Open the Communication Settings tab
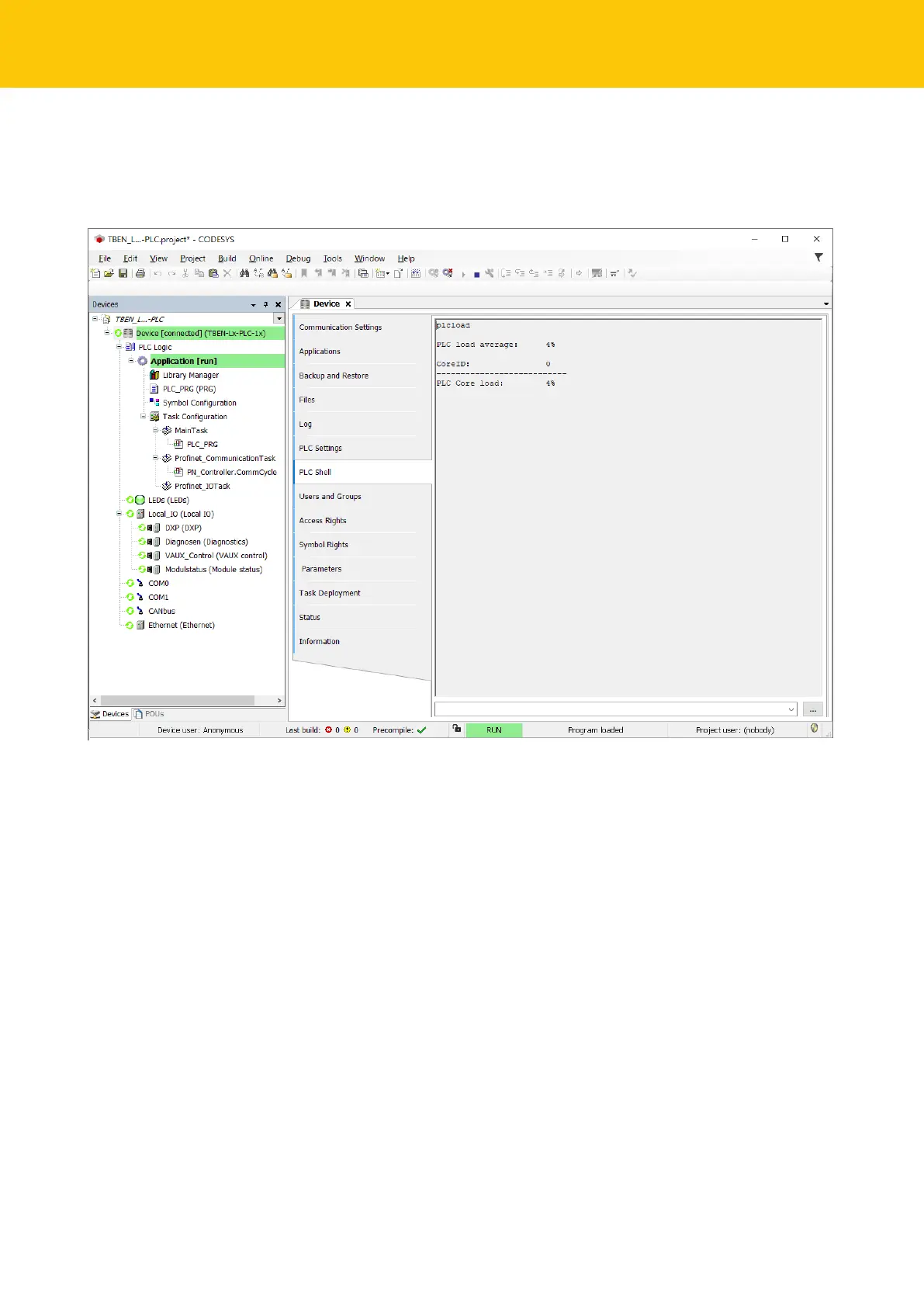The height and width of the screenshot is (1307, 924). (362, 328)
